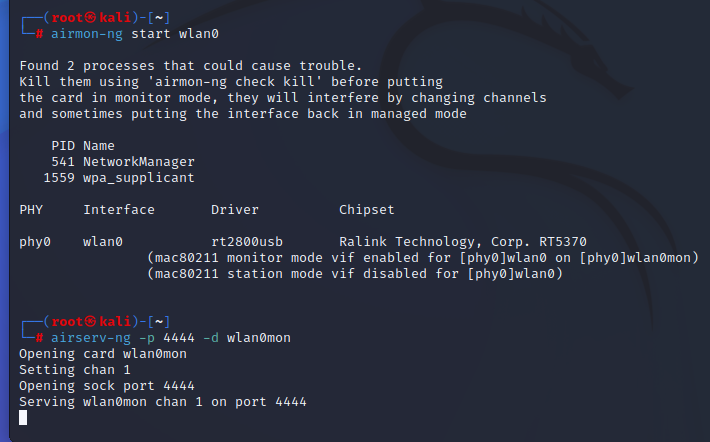Click the '-d' flag in airserv-ng command
The image size is (710, 442).
tap(211, 338)
